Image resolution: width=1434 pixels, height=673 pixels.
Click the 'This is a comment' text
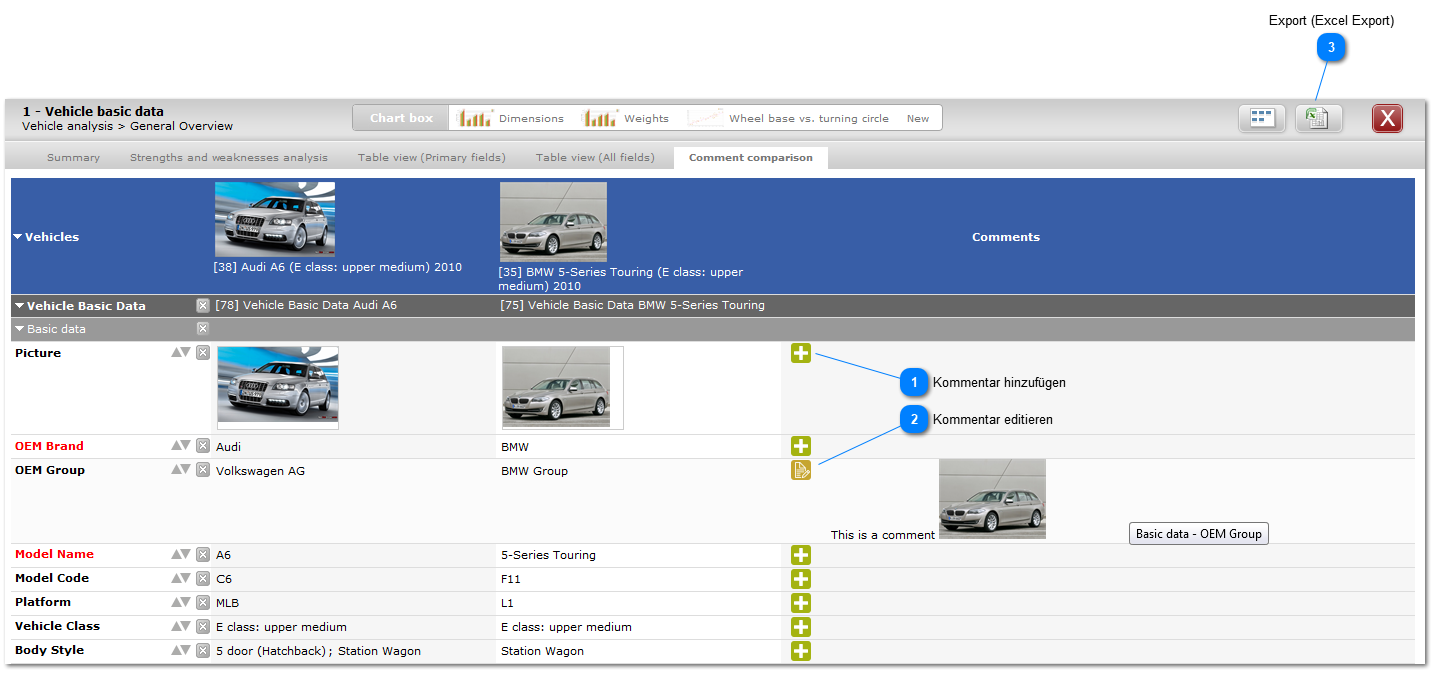tap(883, 535)
